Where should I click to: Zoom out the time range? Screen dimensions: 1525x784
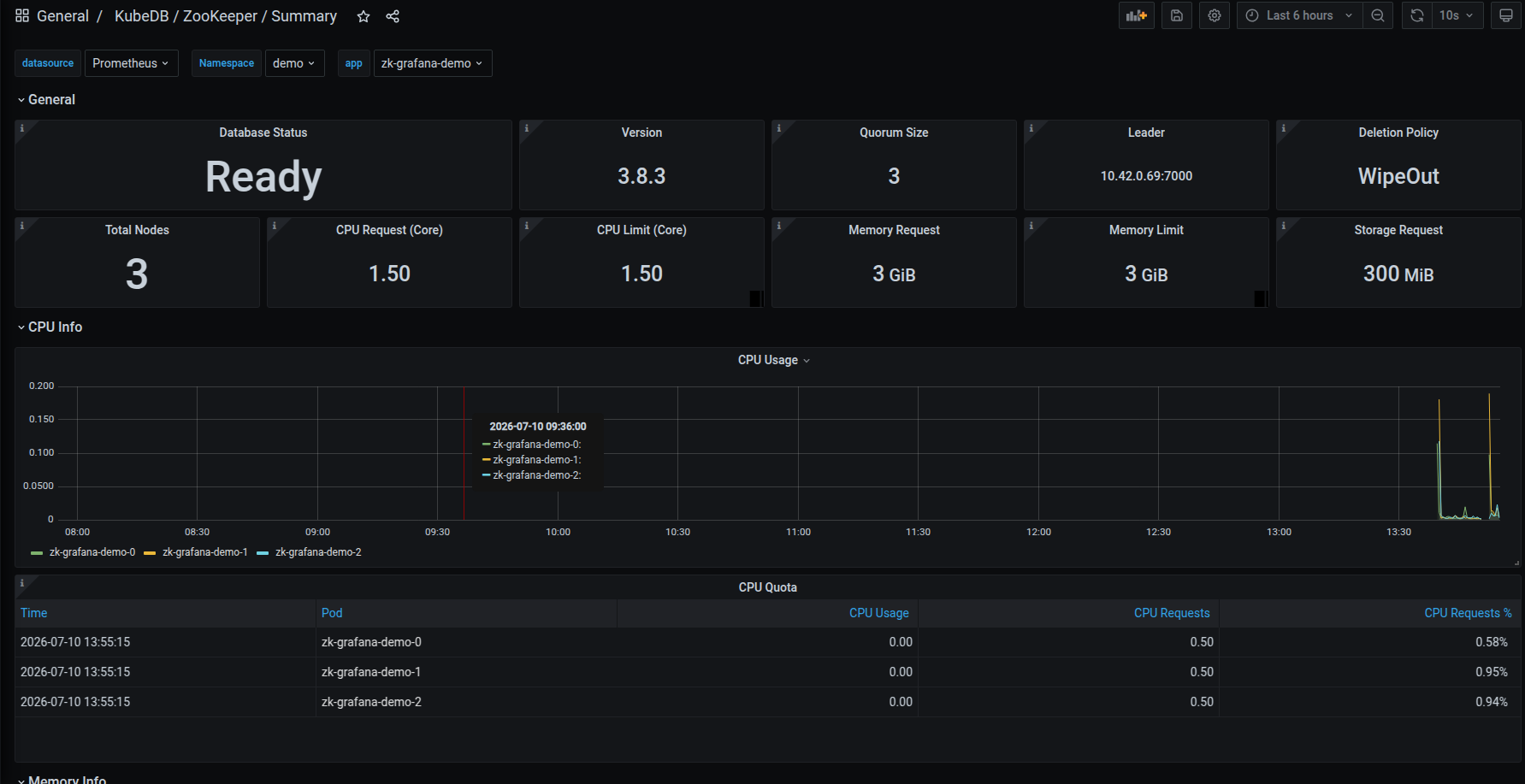[x=1378, y=15]
